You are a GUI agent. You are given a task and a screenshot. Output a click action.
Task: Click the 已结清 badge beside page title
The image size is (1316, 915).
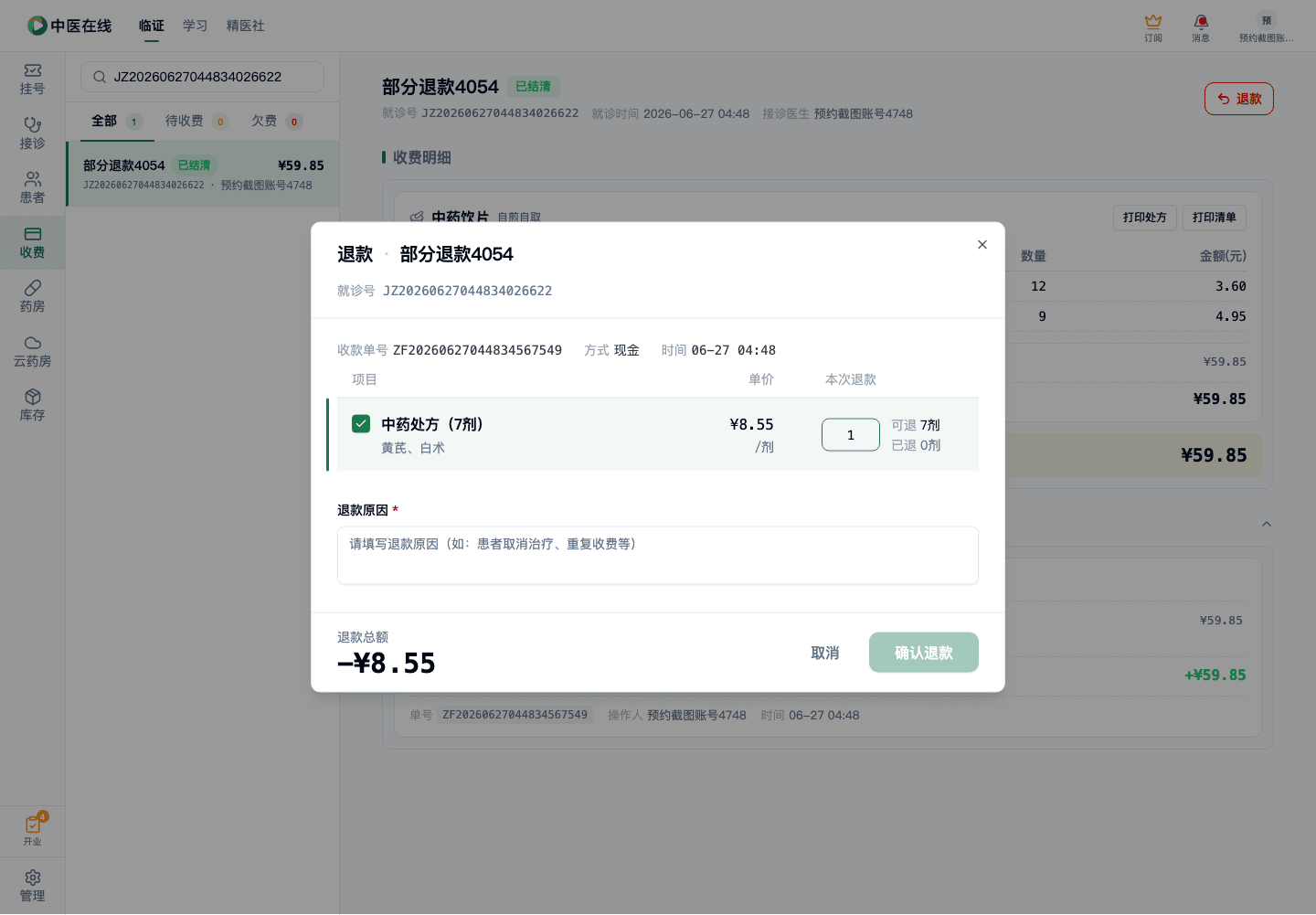coord(534,87)
